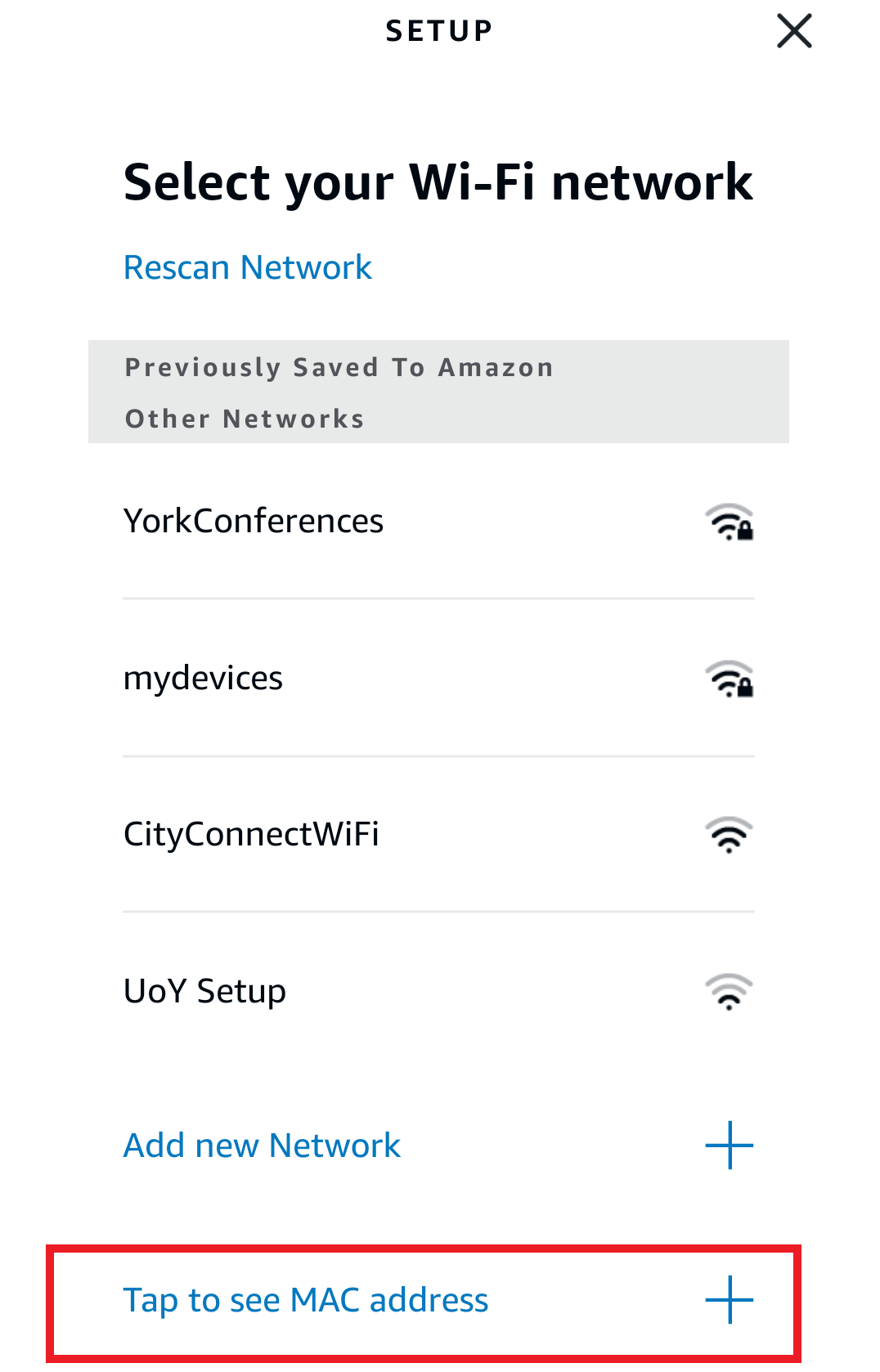Image resolution: width=880 pixels, height=1372 pixels.
Task: Click the Other Networks section header
Action: 245,419
